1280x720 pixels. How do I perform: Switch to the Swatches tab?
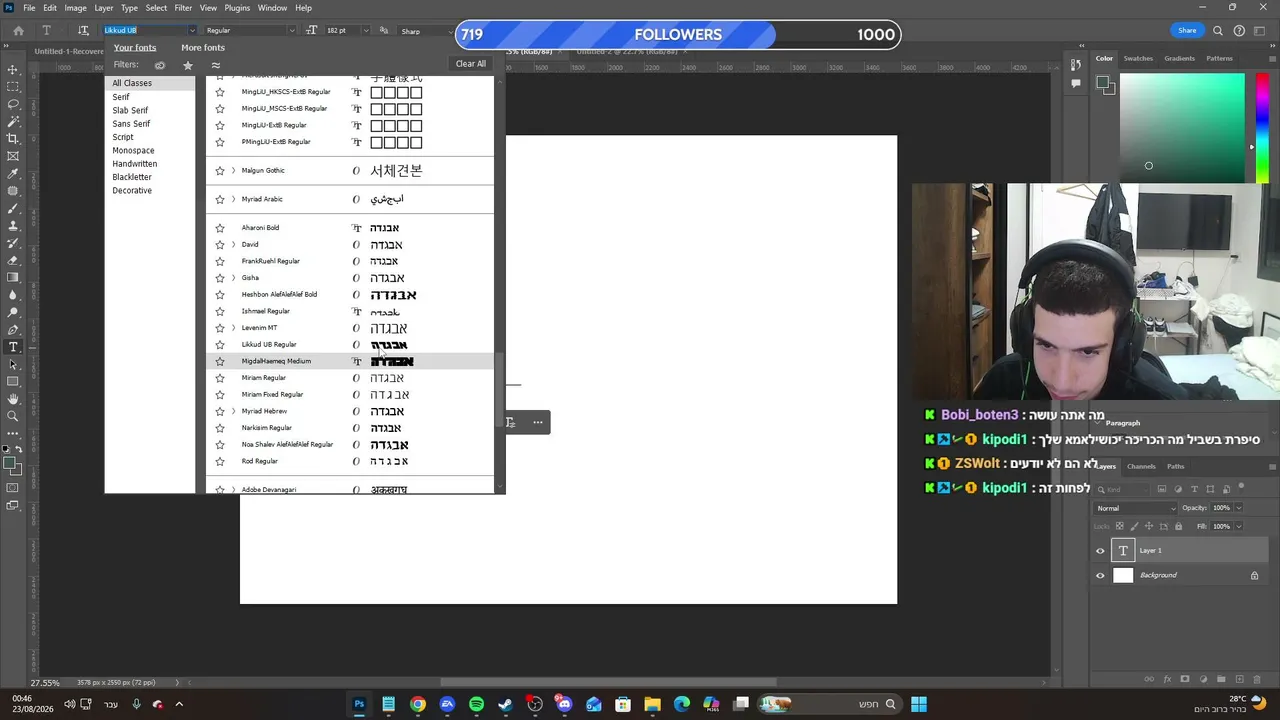[1138, 58]
